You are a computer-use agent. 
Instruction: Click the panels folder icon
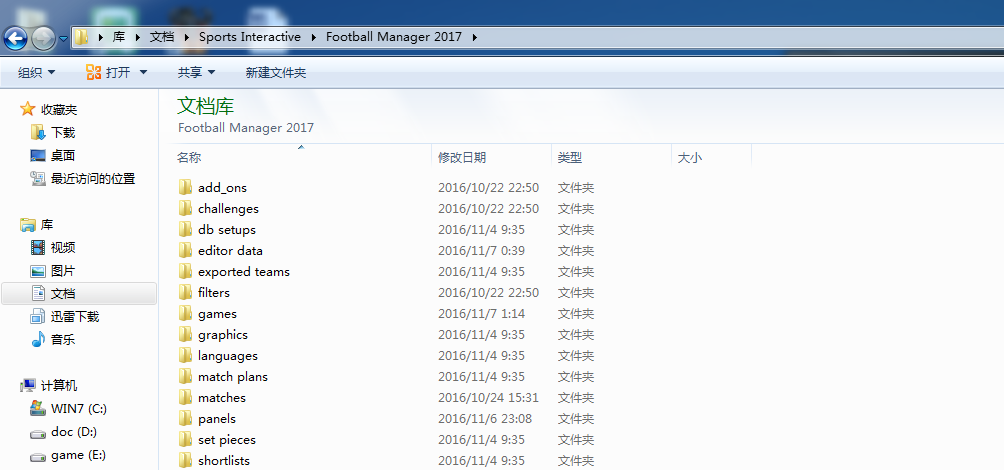tap(186, 418)
